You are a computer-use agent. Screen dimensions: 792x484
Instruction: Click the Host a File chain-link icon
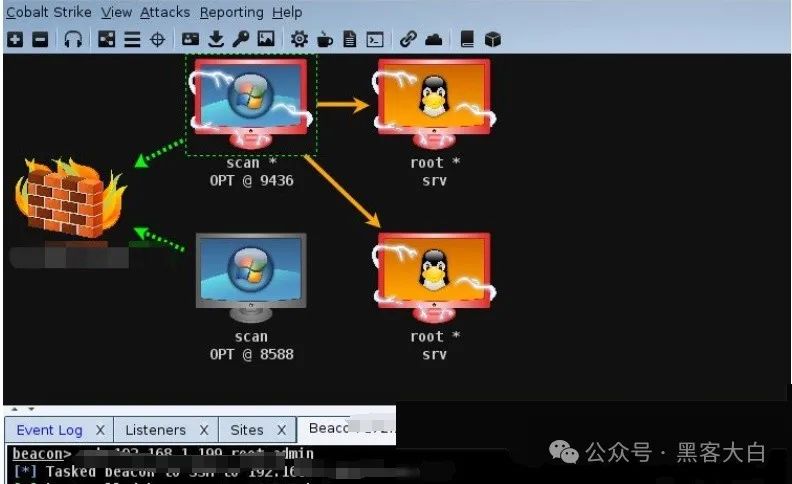pyautogui.click(x=408, y=39)
